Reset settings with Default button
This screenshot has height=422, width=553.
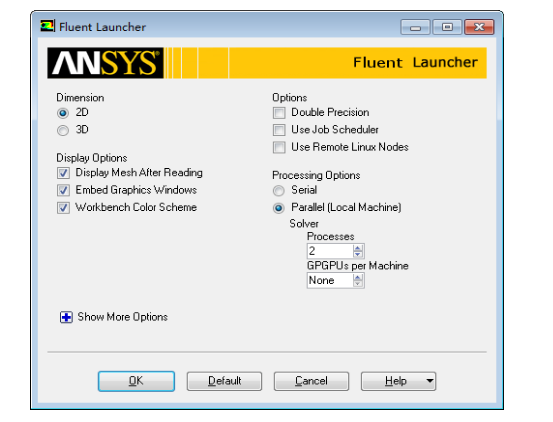[x=224, y=381]
